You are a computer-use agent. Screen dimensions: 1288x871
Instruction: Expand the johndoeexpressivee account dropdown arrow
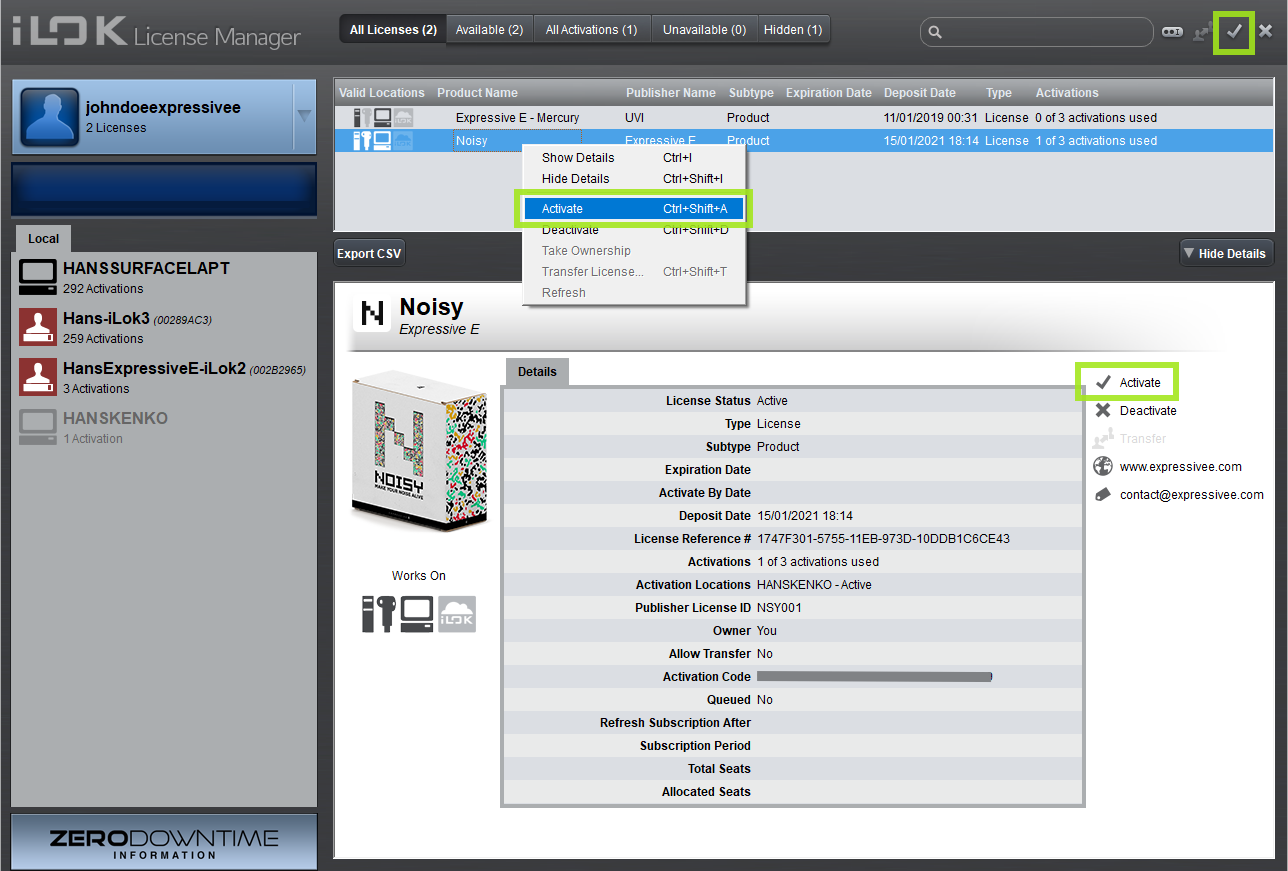(304, 115)
